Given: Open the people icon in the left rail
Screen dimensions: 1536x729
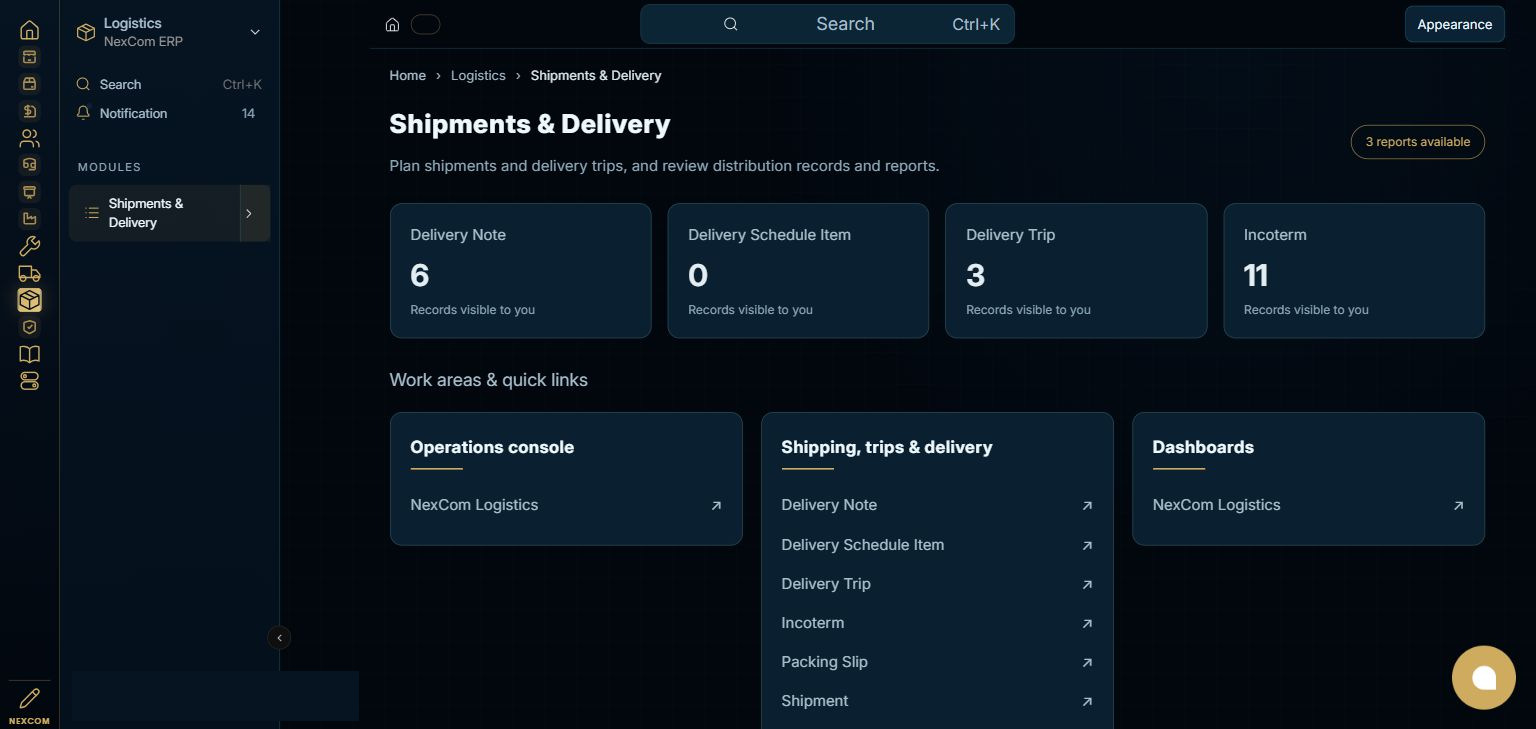Looking at the screenshot, I should [x=29, y=138].
